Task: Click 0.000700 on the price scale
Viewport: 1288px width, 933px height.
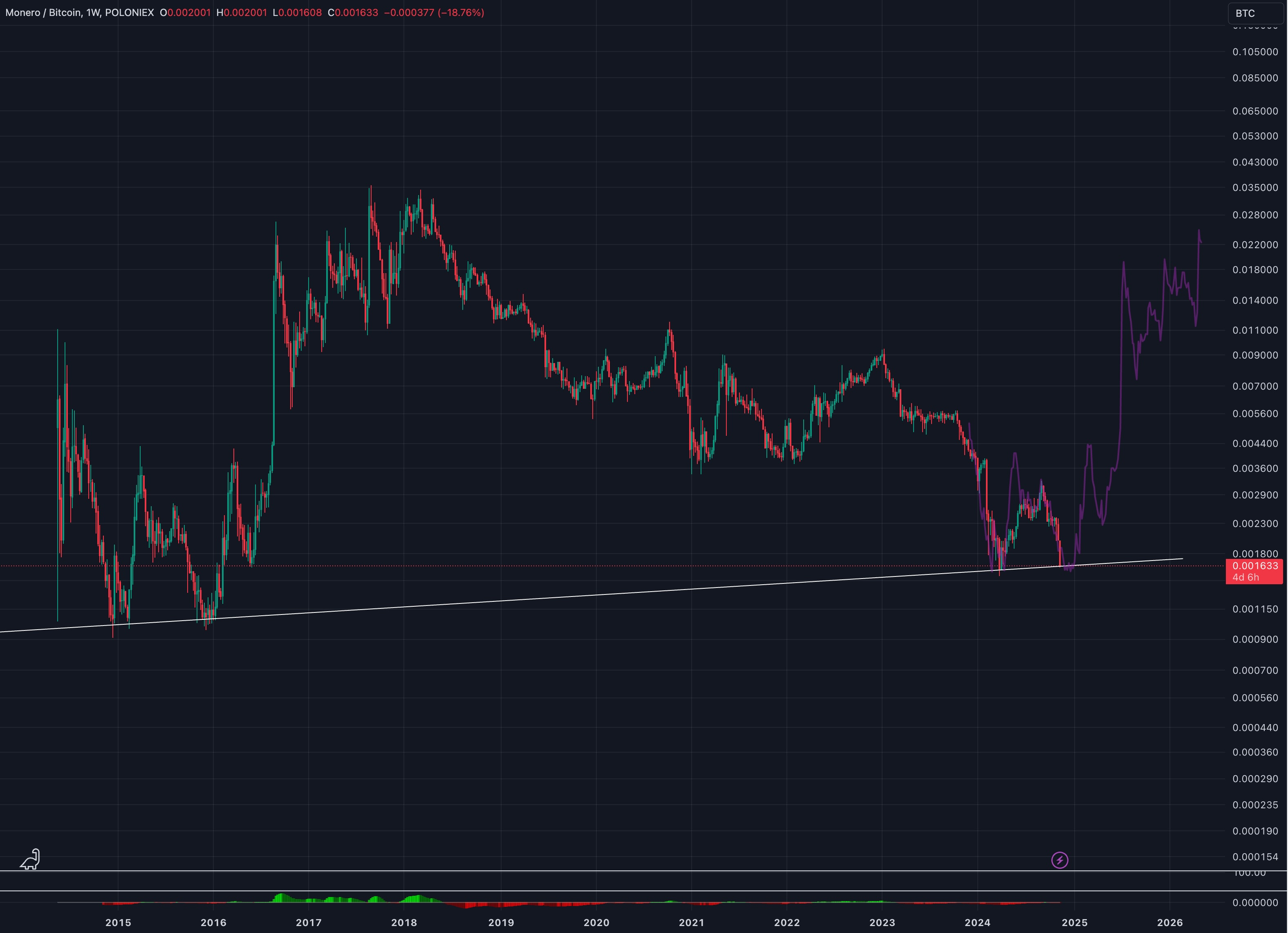Action: click(1255, 670)
